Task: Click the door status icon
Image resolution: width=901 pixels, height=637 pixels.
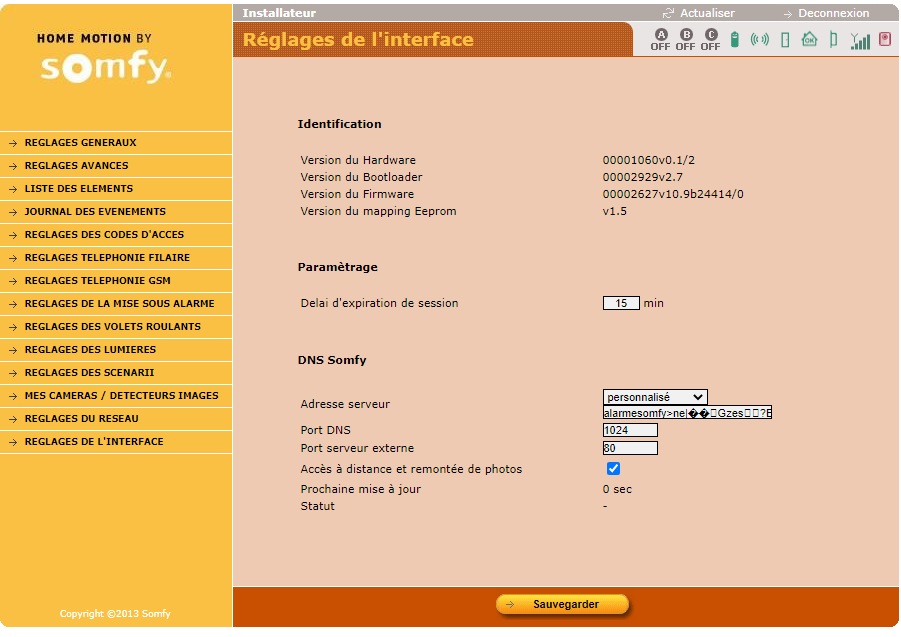Action: click(785, 40)
